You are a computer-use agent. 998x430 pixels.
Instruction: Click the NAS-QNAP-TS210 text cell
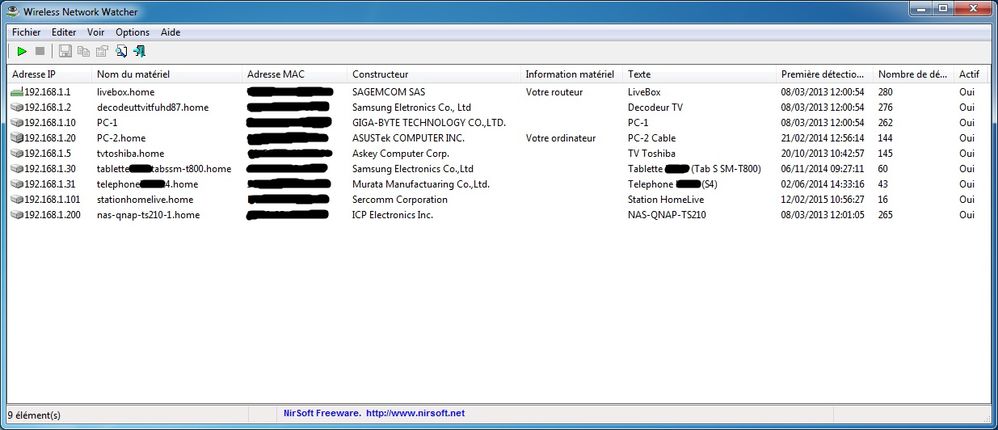(666, 215)
